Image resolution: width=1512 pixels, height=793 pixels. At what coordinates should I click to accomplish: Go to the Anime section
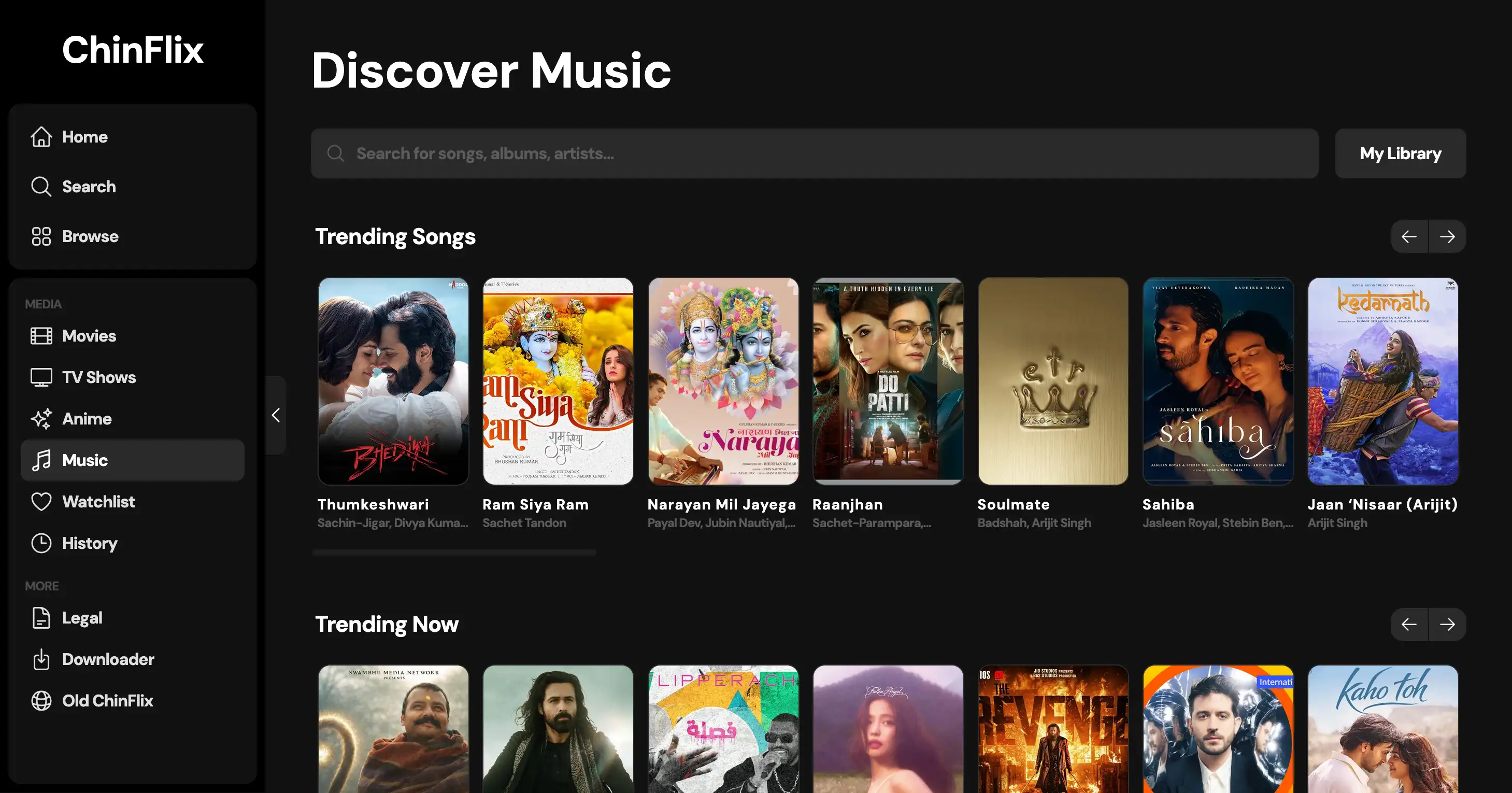click(133, 418)
